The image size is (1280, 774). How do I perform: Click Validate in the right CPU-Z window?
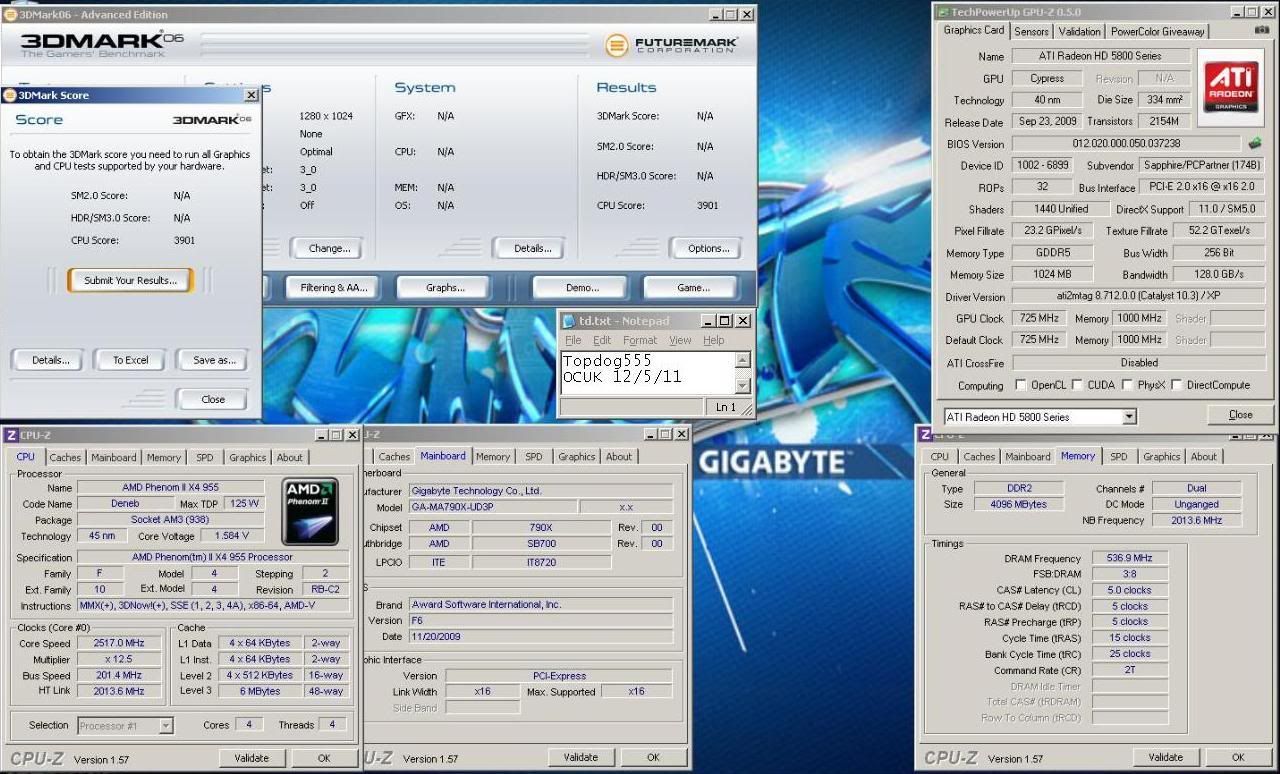(x=1165, y=757)
